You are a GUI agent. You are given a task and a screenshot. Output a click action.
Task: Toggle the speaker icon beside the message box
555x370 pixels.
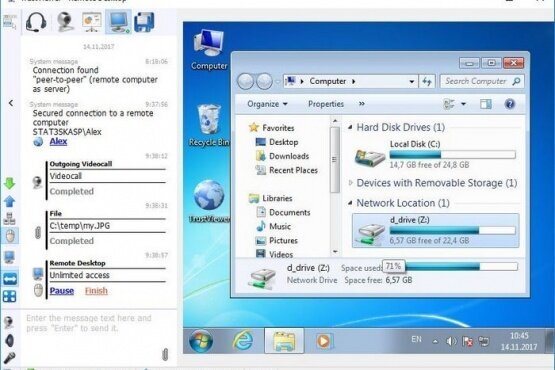[10, 341]
